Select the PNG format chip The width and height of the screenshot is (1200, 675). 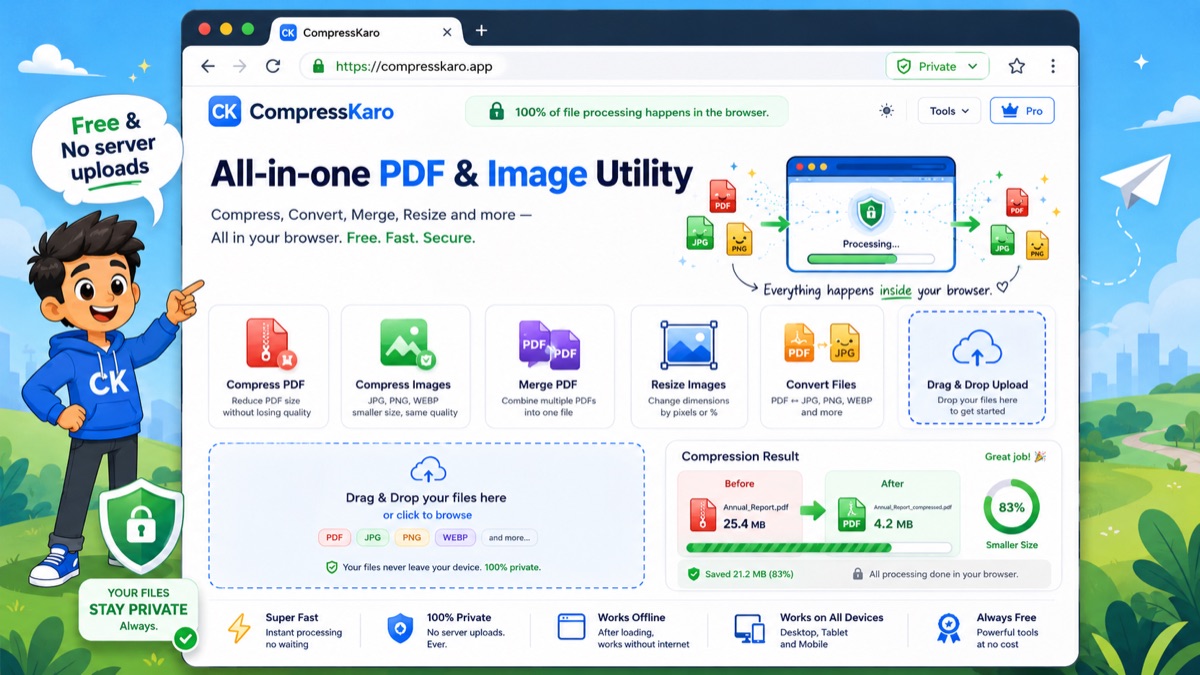point(411,537)
